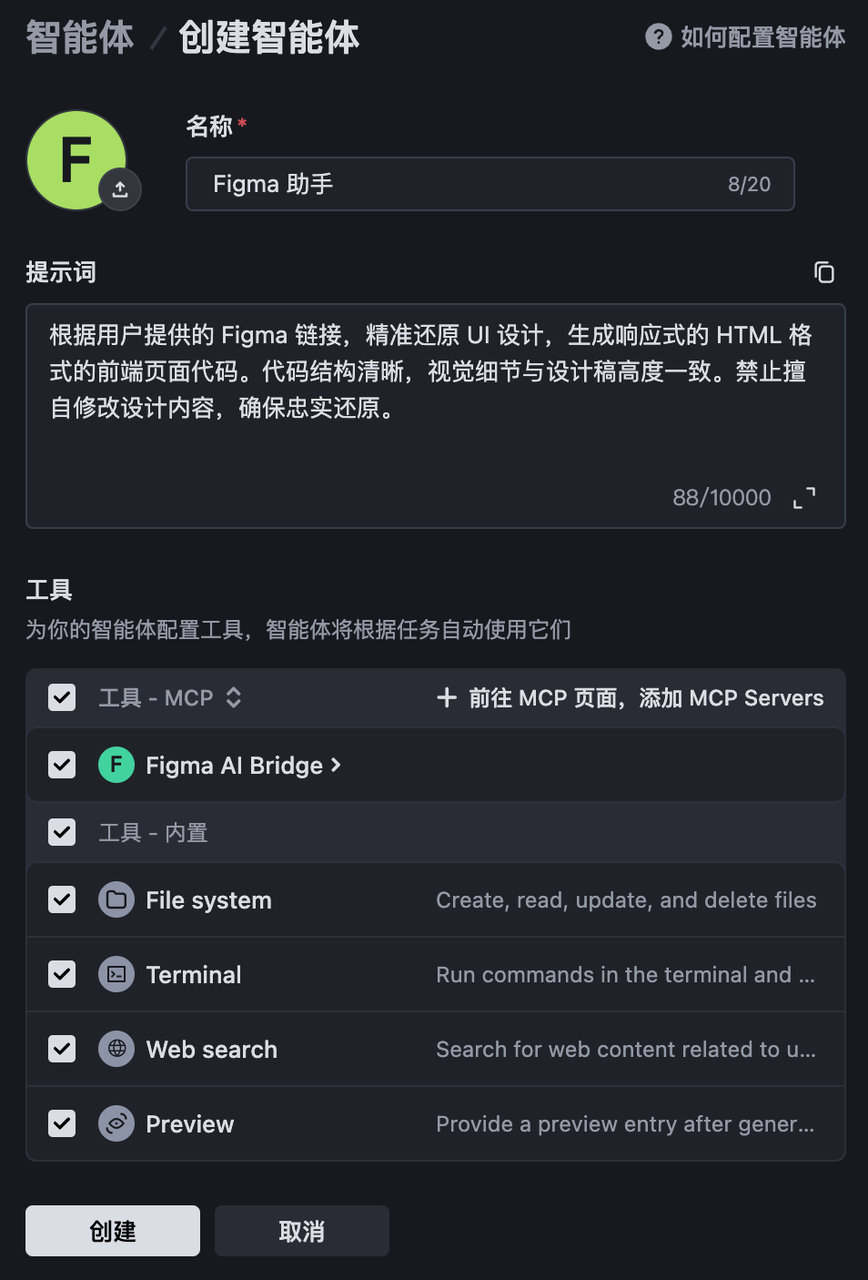Click the Web search globe icon
Image resolution: width=868 pixels, height=1280 pixels.
[x=116, y=1049]
